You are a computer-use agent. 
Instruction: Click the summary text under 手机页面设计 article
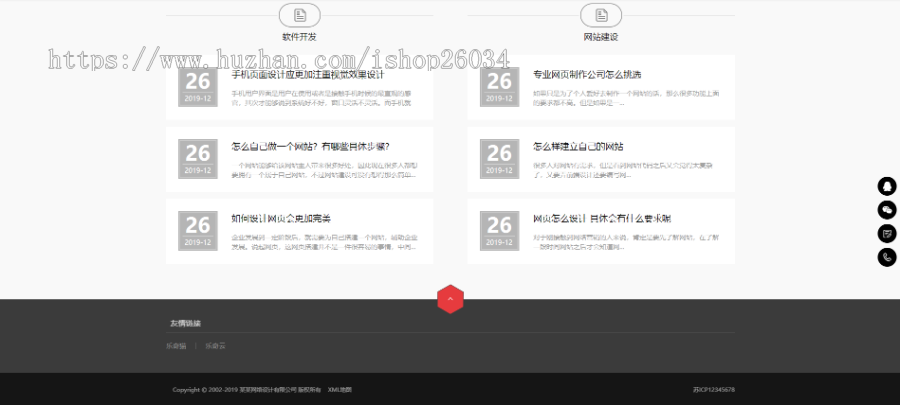point(321,98)
